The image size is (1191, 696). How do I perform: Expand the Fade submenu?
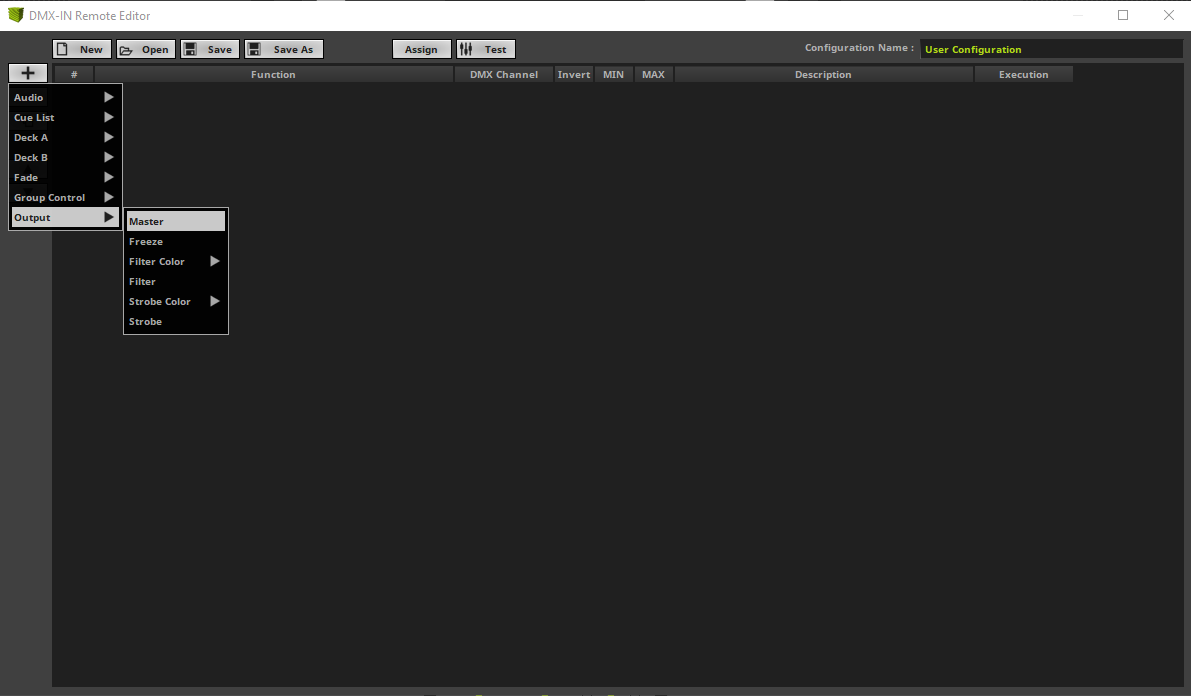coord(64,177)
